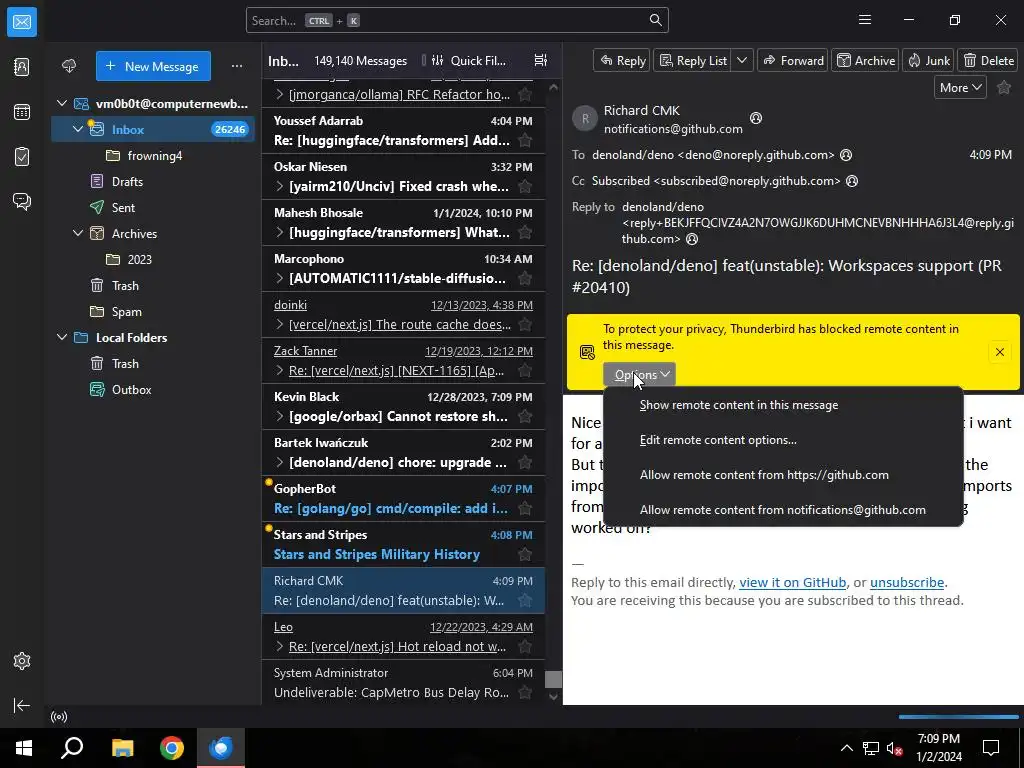Viewport: 1024px width, 768px height.
Task: Choose Edit remote content options
Action: [x=783, y=440]
